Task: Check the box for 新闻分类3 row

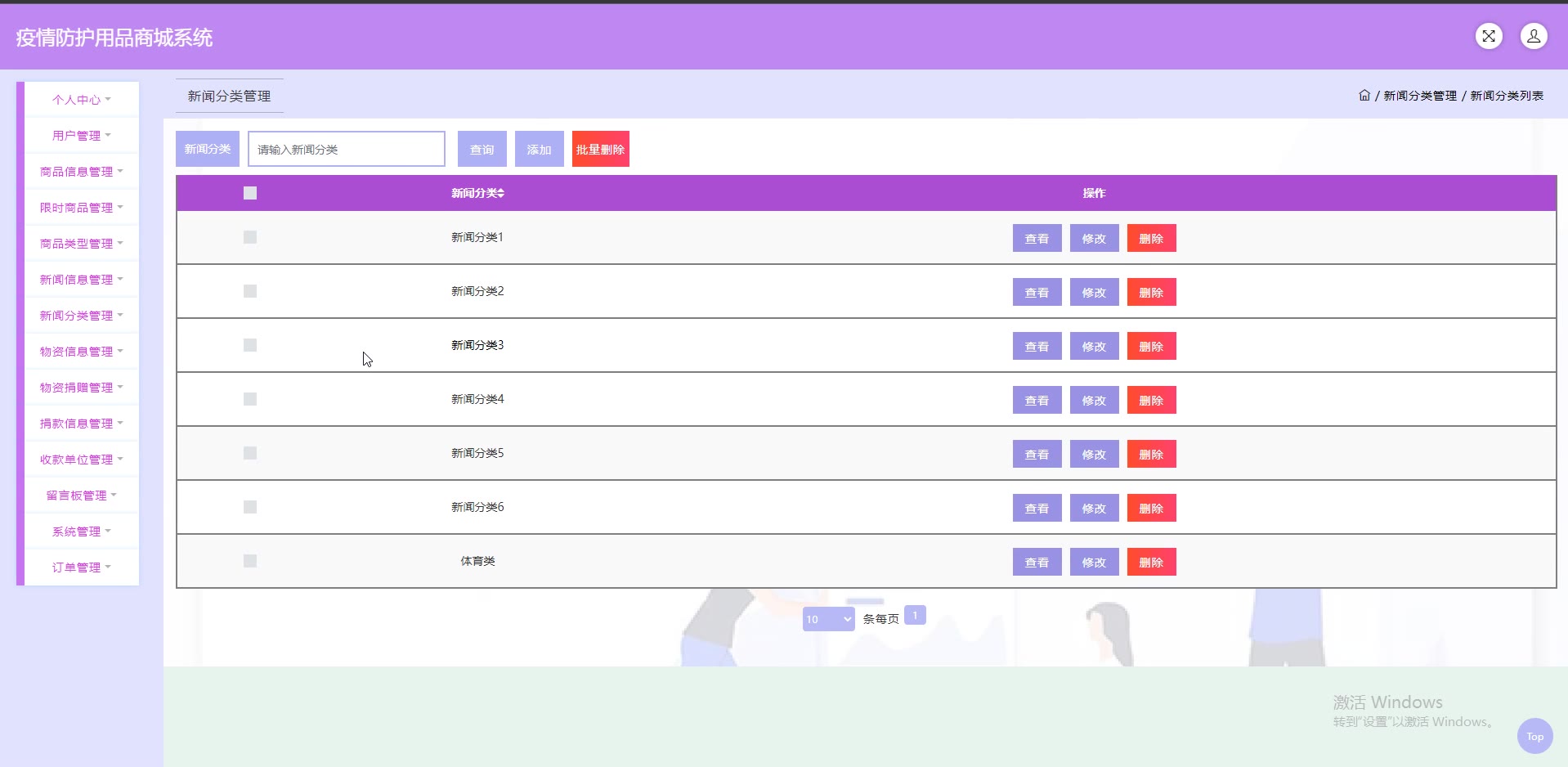Action: pyautogui.click(x=250, y=345)
